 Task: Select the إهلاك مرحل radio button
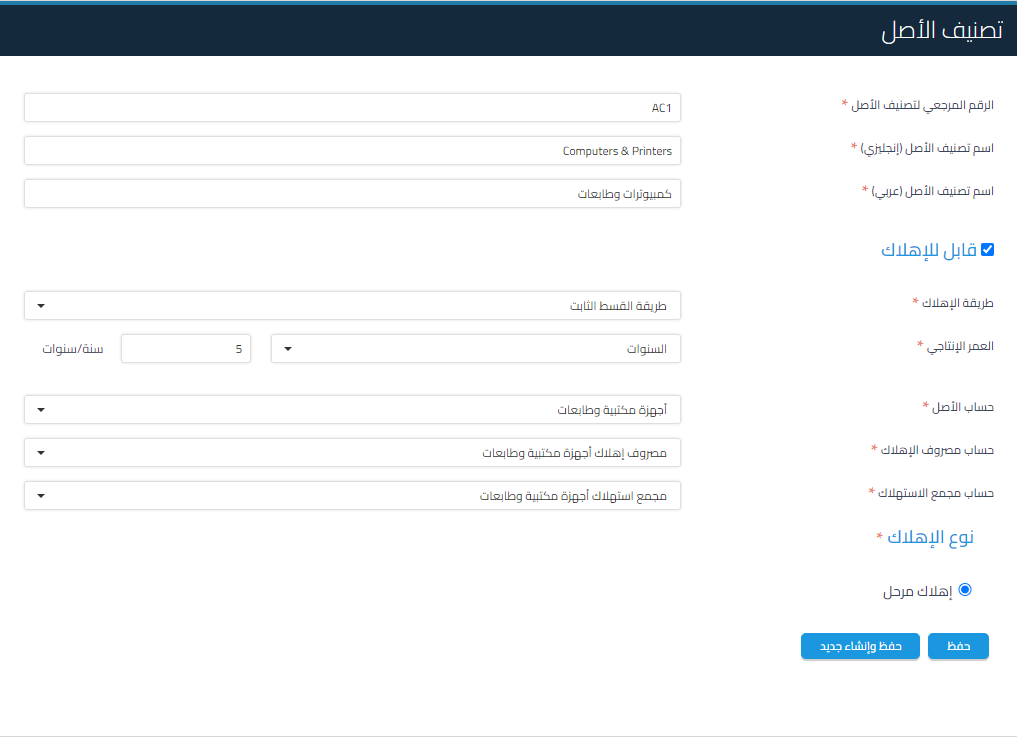(x=965, y=590)
